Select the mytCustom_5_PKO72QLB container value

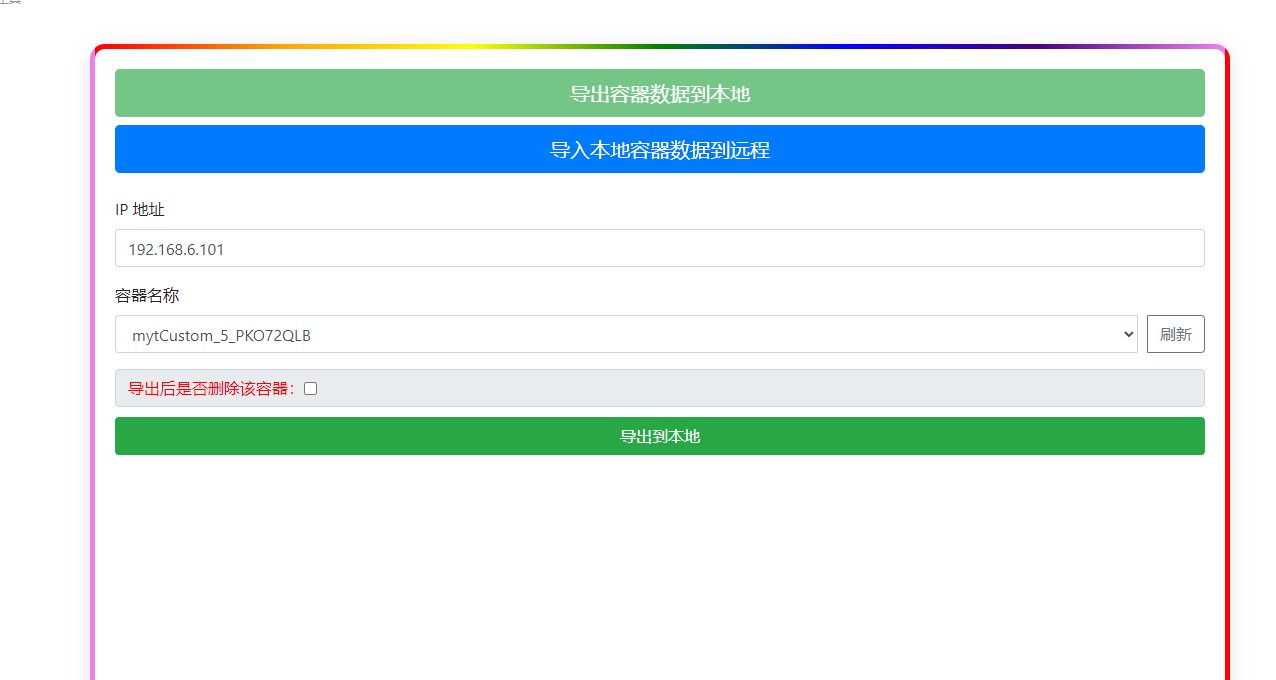[x=221, y=335]
